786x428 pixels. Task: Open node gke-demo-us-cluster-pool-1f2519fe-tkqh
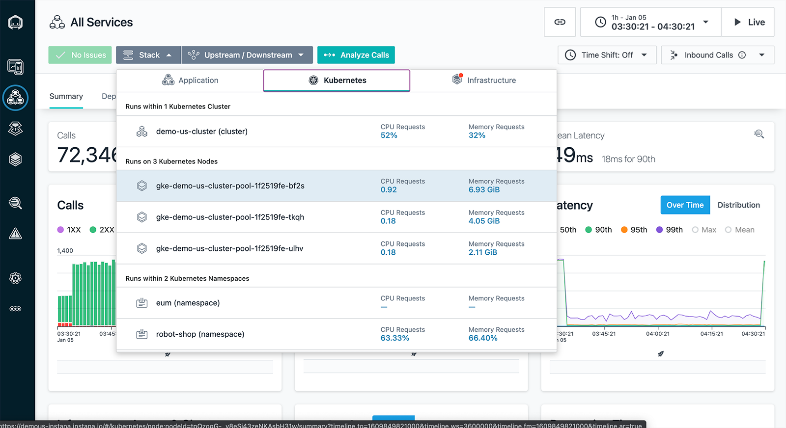pyautogui.click(x=230, y=217)
